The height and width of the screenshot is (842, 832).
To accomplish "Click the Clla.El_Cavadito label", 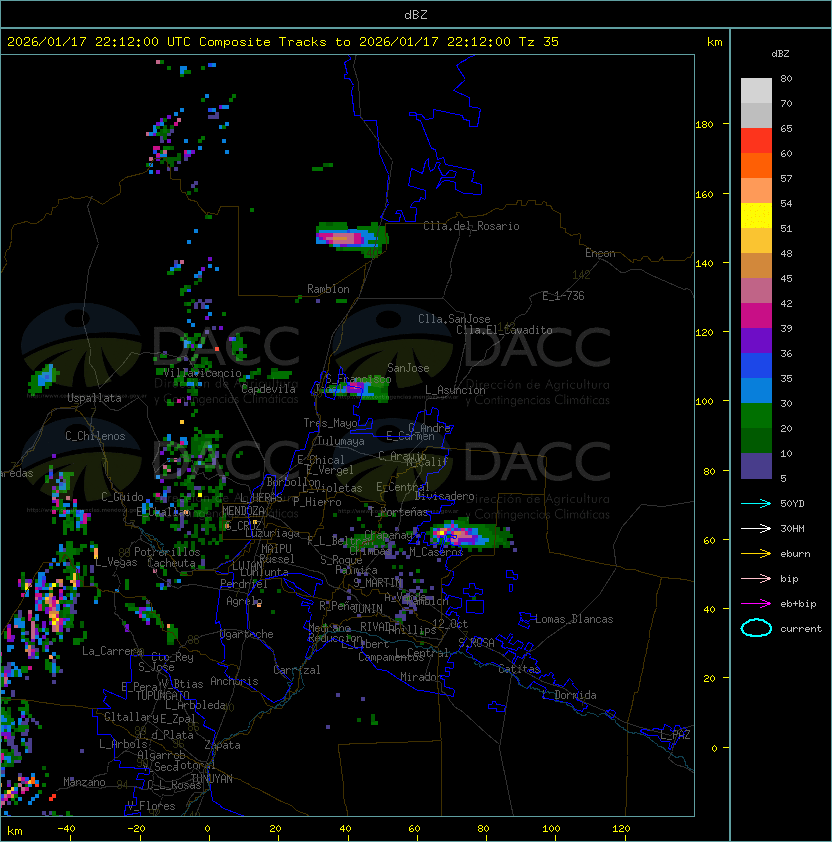I will pos(504,330).
